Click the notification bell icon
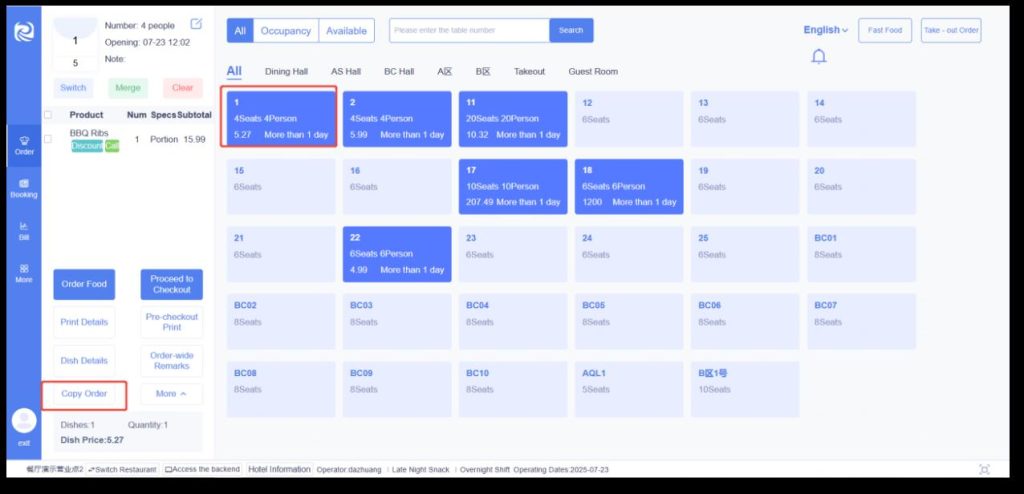The image size is (1024, 494). (x=818, y=57)
